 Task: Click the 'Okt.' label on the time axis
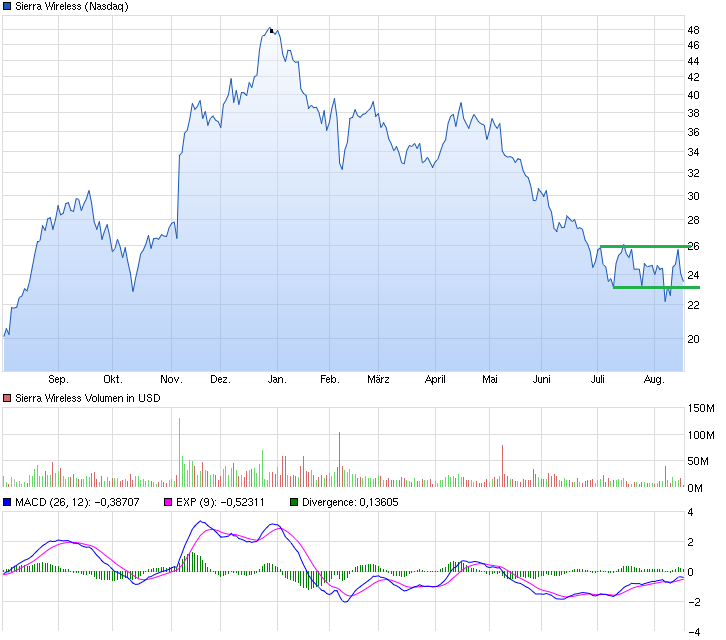click(112, 380)
